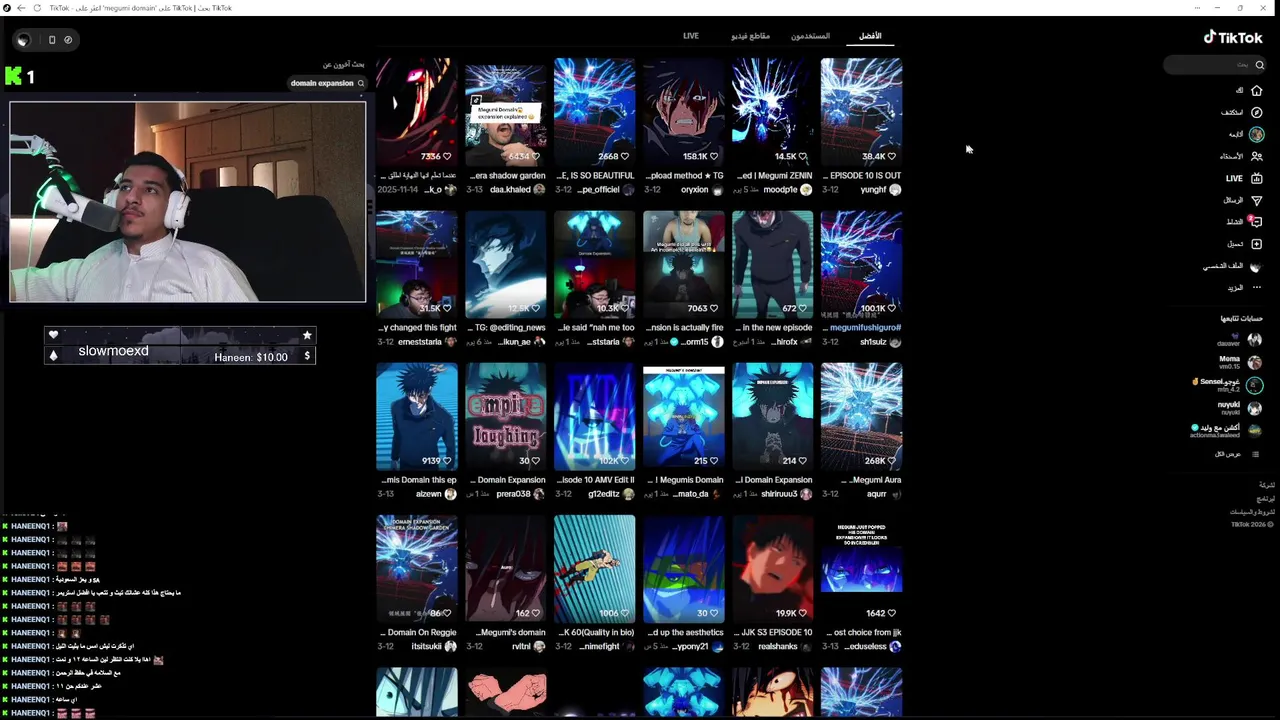Switch to the LIVE search tab
The height and width of the screenshot is (720, 1280).
tap(691, 36)
